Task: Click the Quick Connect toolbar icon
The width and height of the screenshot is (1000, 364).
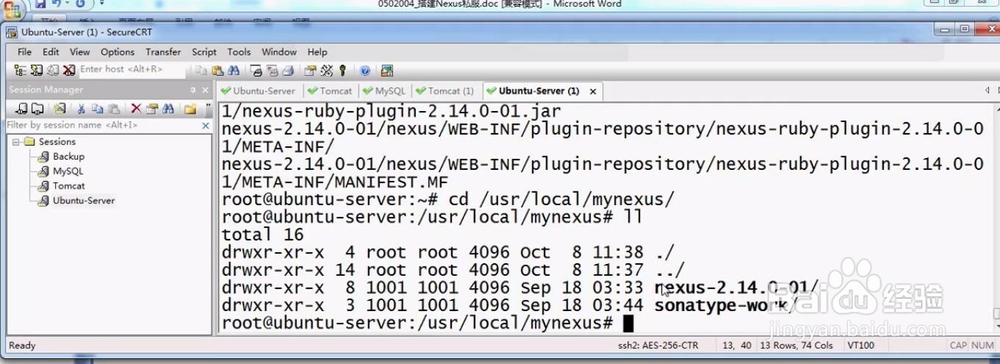Action: click(x=37, y=70)
